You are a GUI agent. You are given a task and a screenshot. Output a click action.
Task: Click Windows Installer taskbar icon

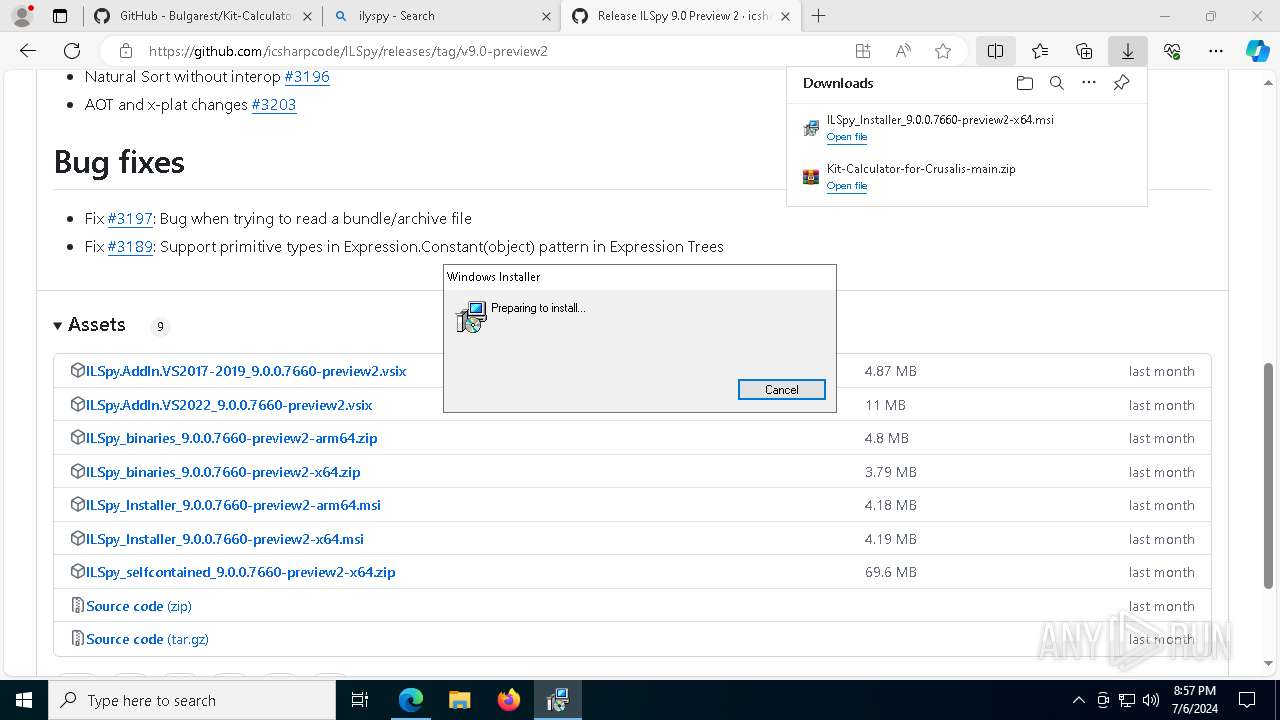[x=558, y=700]
